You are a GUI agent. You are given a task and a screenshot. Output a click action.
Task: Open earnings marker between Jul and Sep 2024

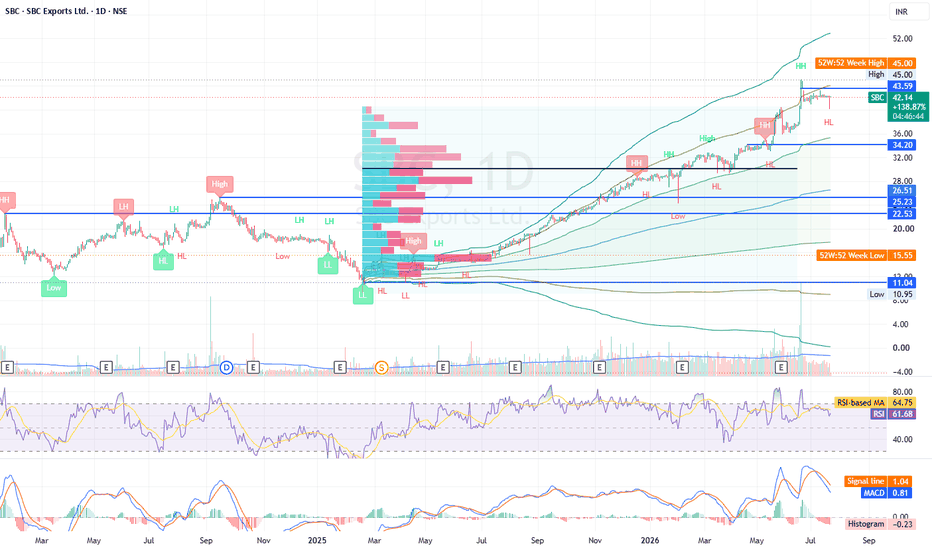click(x=172, y=367)
